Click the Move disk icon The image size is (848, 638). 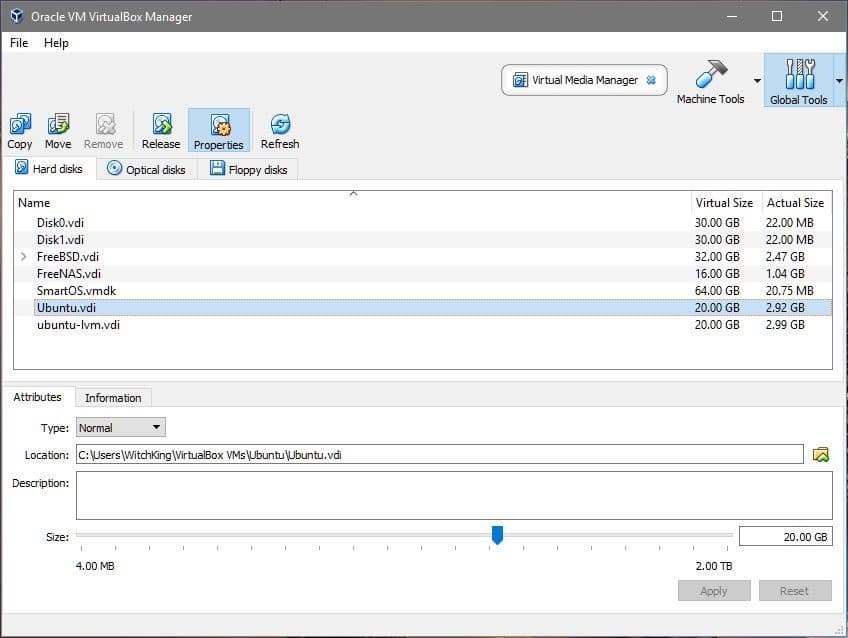[57, 130]
